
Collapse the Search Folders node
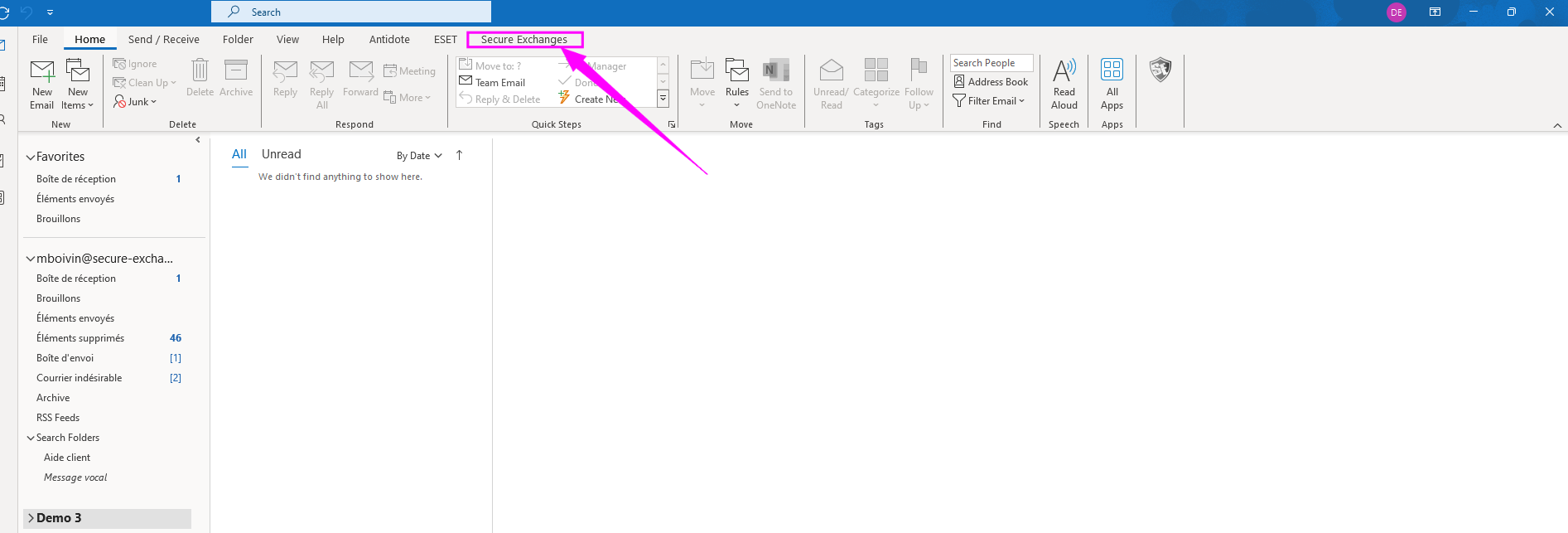(x=31, y=438)
